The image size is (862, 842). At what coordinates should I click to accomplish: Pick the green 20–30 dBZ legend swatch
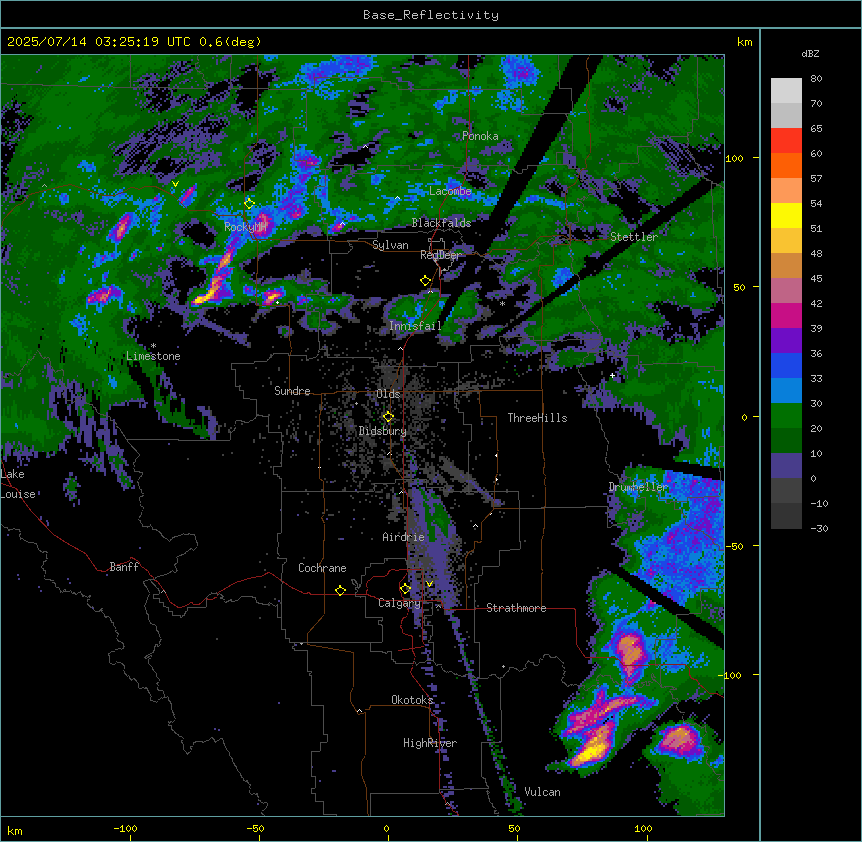[786, 416]
